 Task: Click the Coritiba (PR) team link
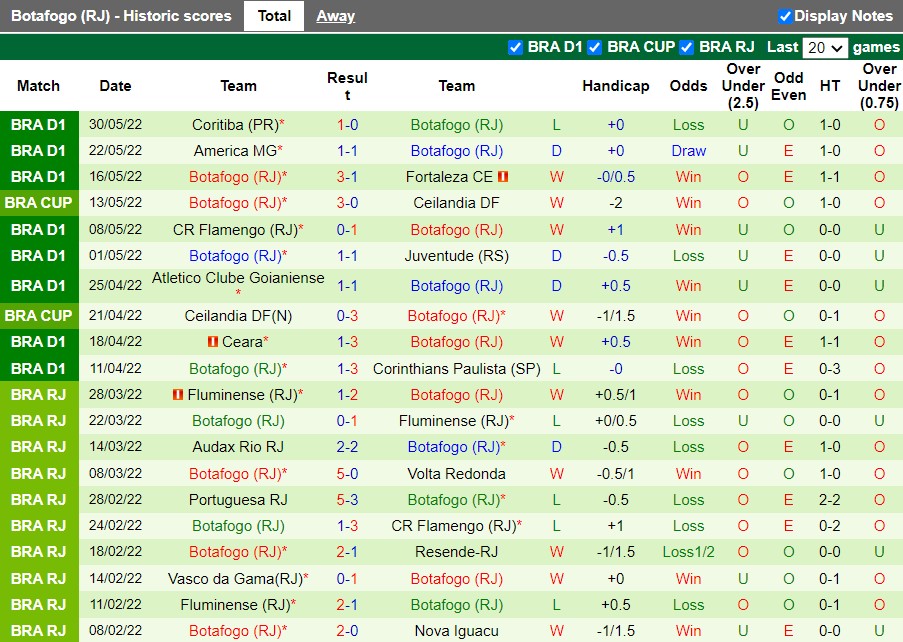[237, 125]
